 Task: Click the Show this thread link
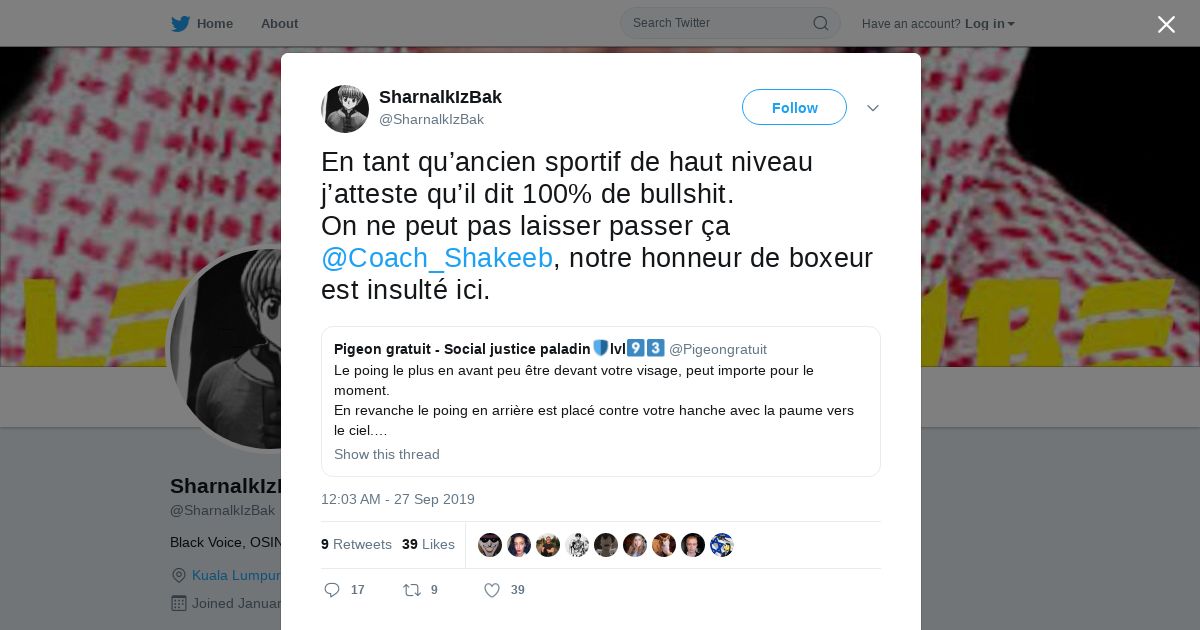(387, 454)
